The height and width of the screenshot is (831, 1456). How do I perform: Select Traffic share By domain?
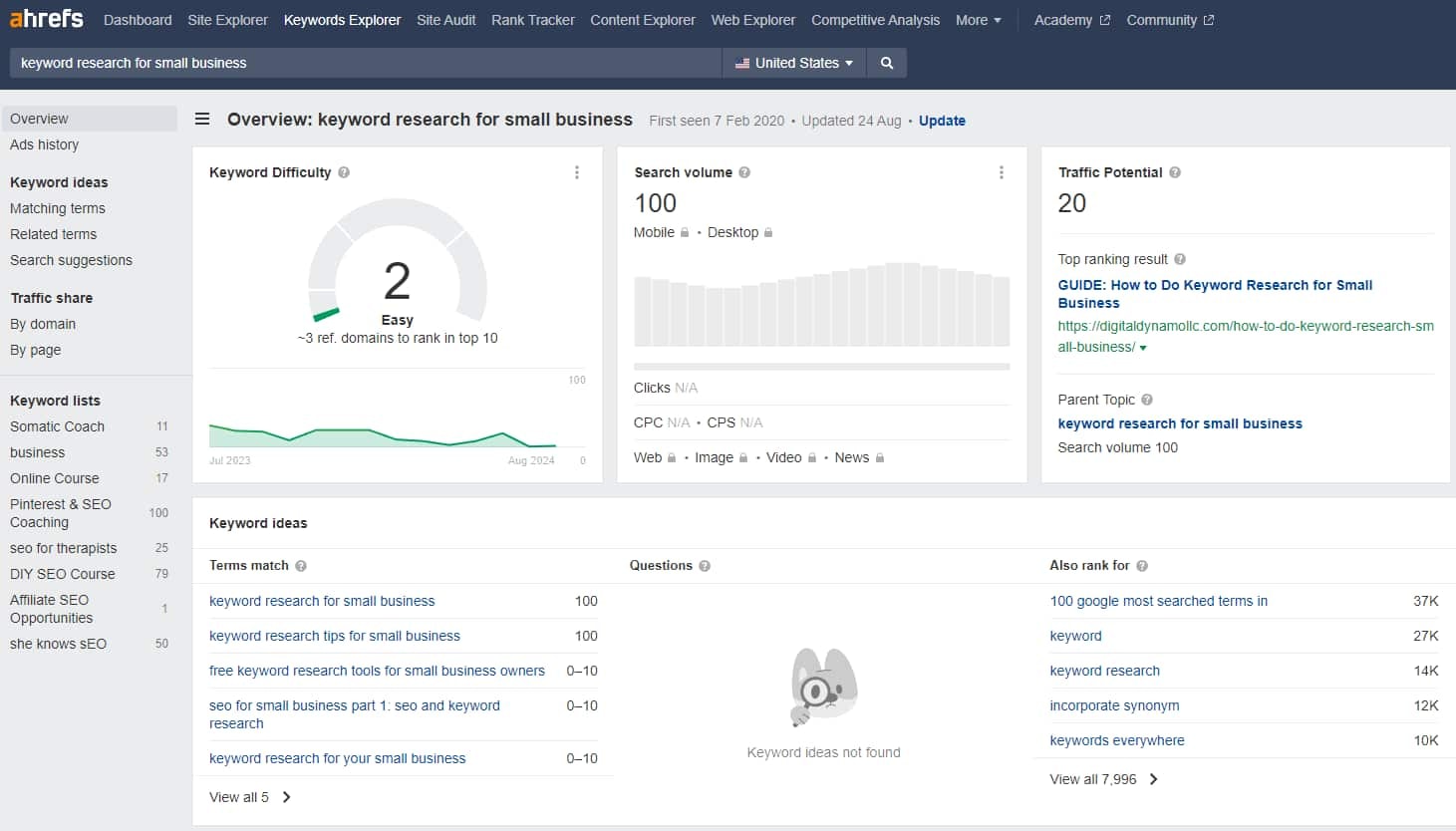[x=43, y=324]
